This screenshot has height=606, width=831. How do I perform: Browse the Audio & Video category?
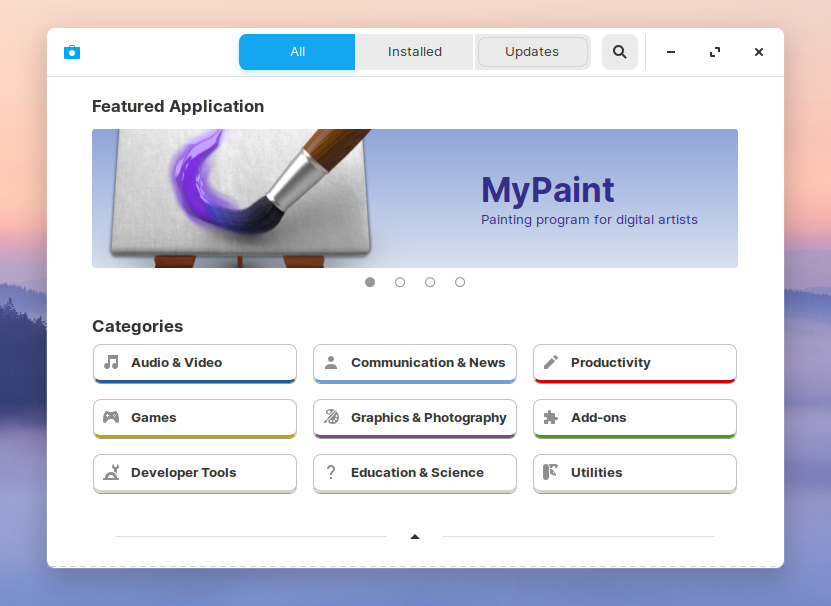pyautogui.click(x=195, y=364)
